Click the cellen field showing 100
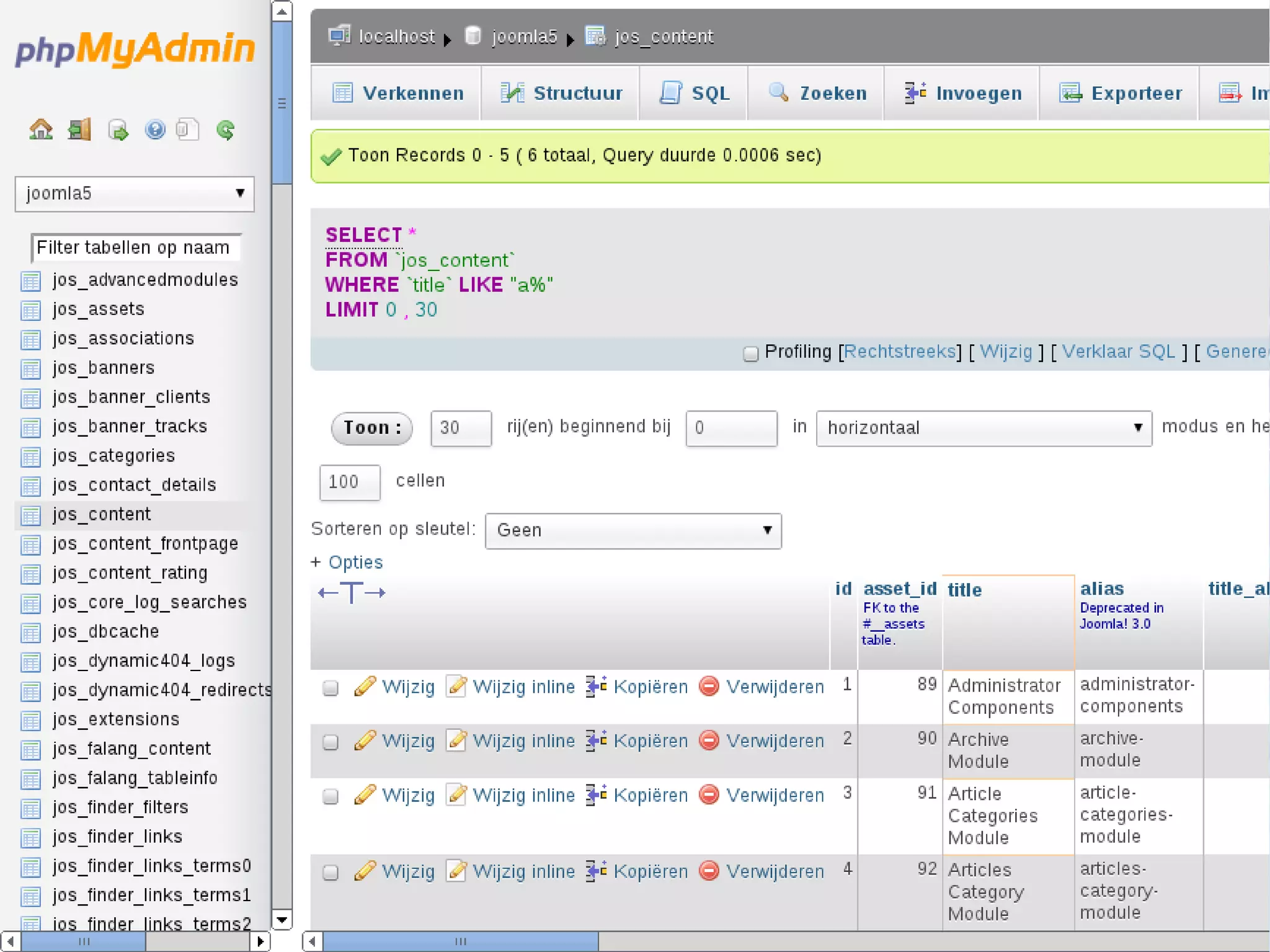 (x=350, y=482)
